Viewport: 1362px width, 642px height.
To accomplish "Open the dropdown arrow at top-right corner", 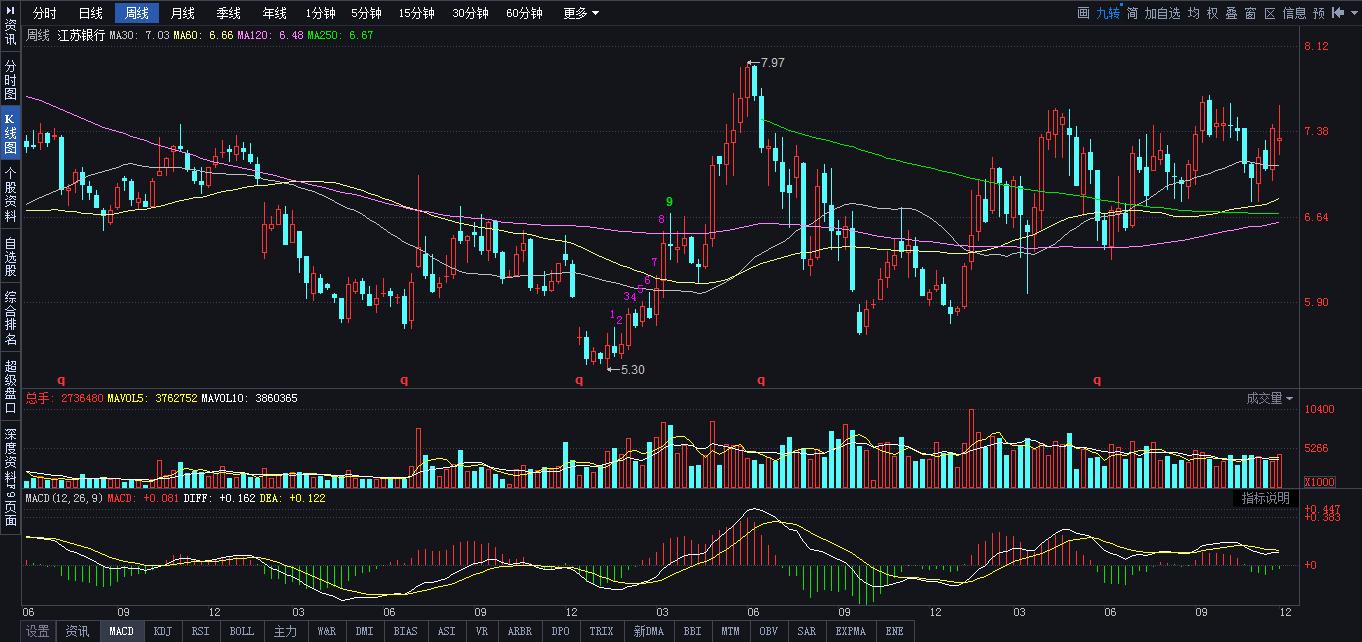I will pos(1353,12).
